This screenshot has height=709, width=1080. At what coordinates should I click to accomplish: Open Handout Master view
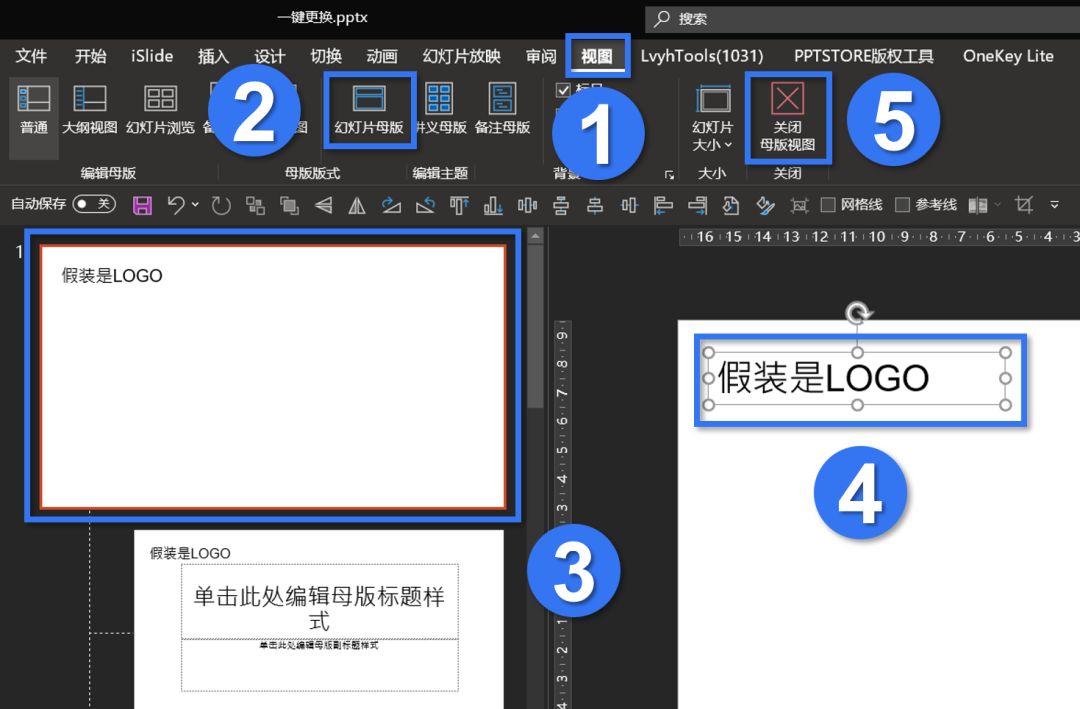438,110
